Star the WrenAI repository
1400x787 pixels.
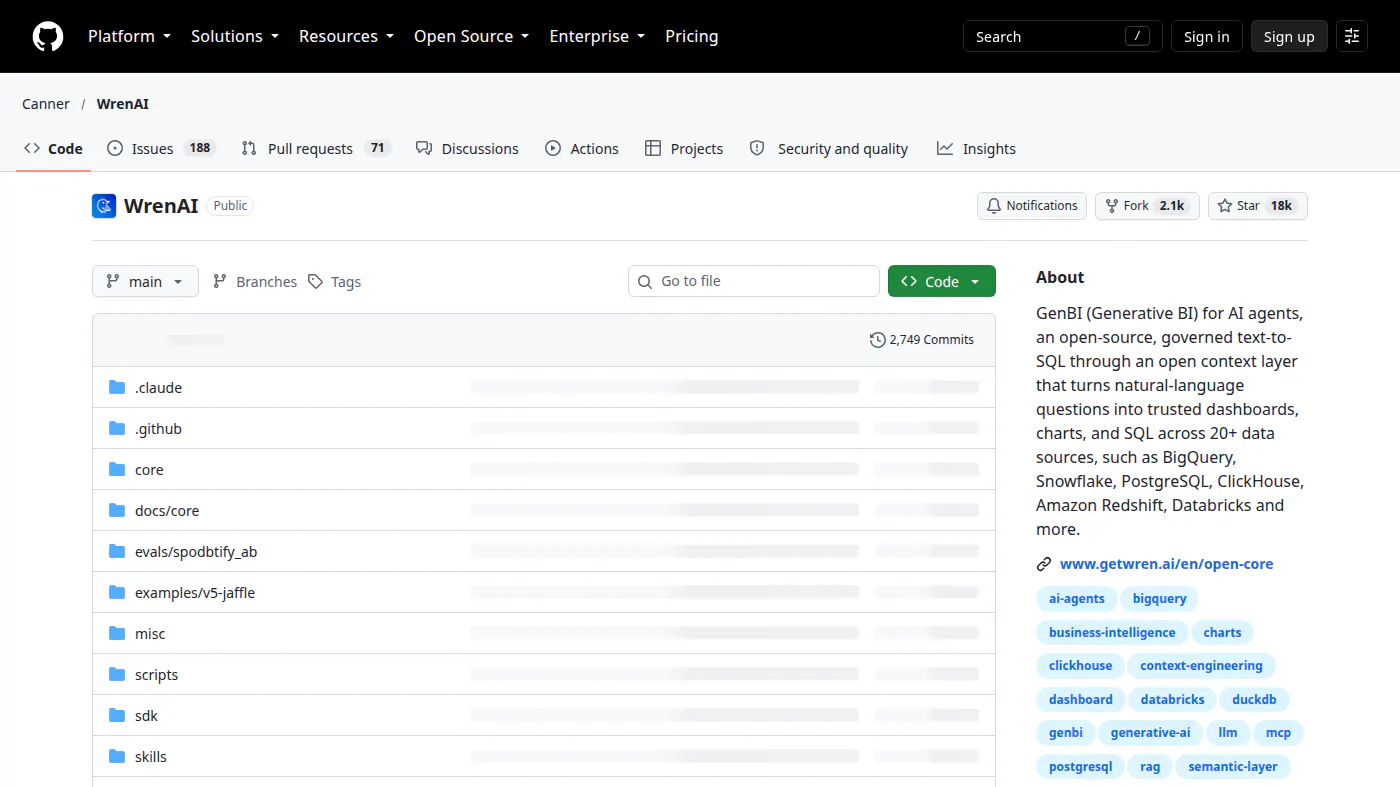pos(1258,206)
